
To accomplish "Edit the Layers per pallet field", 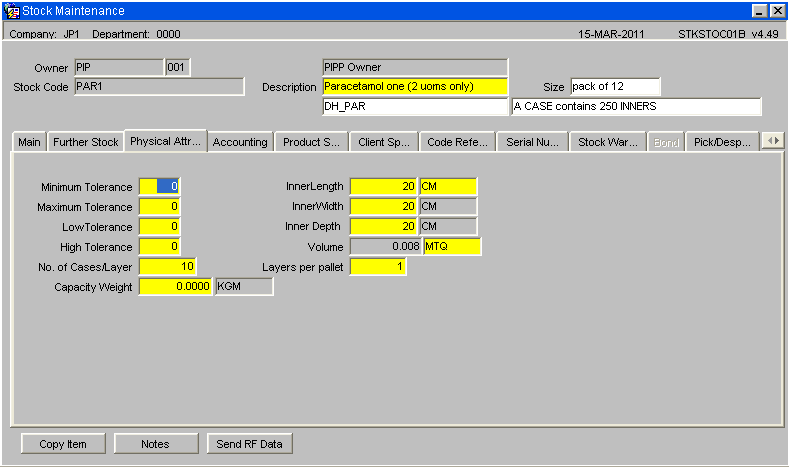I will (x=378, y=266).
